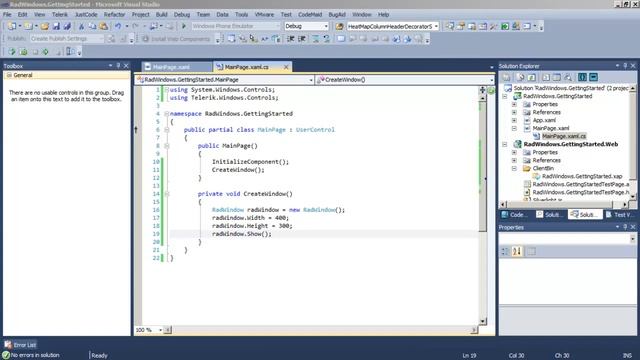Click the Save All icon
Screen dimensions: 640x360
(x=67, y=26)
